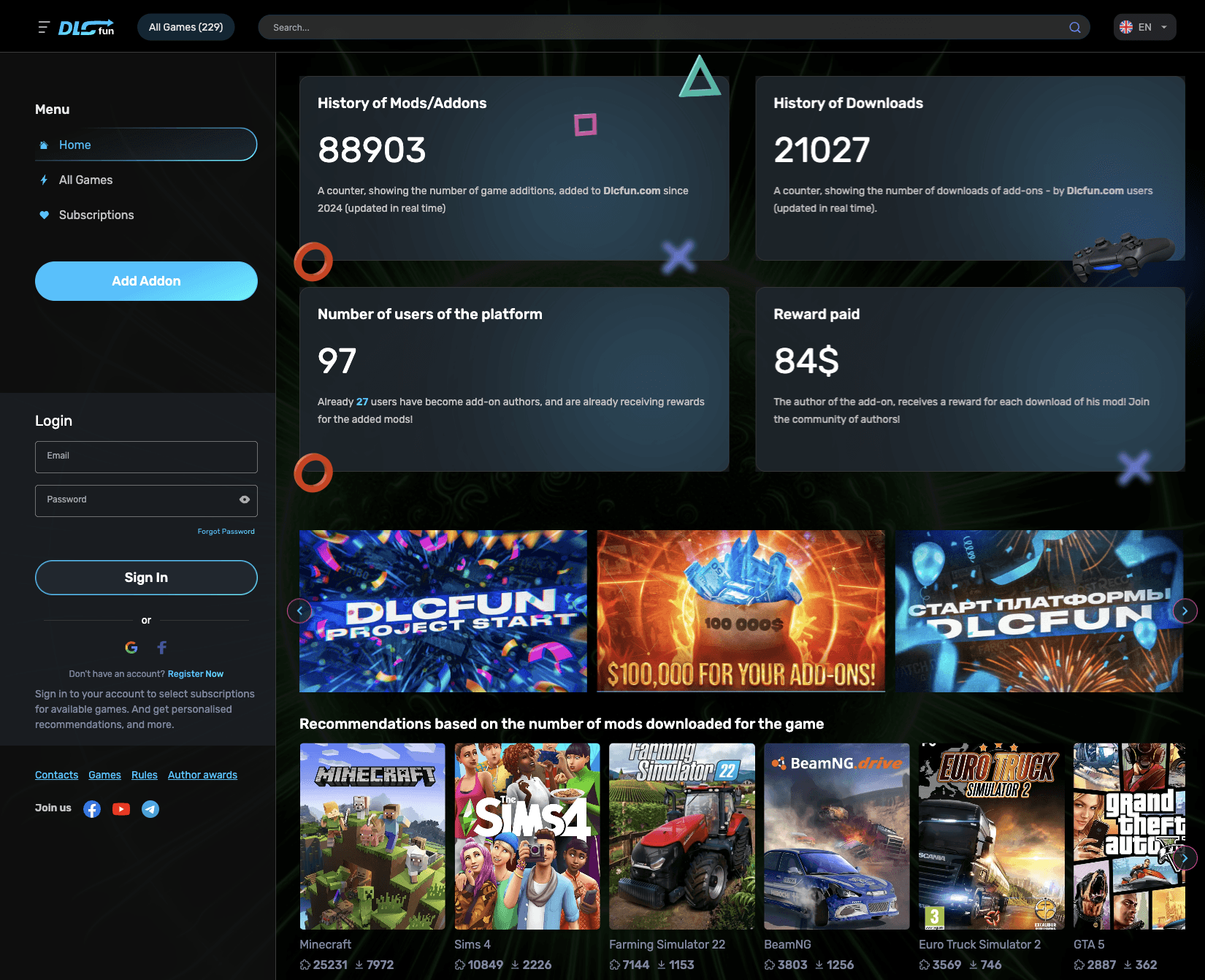Open the Register Now link
This screenshot has width=1205, height=980.
(x=196, y=674)
